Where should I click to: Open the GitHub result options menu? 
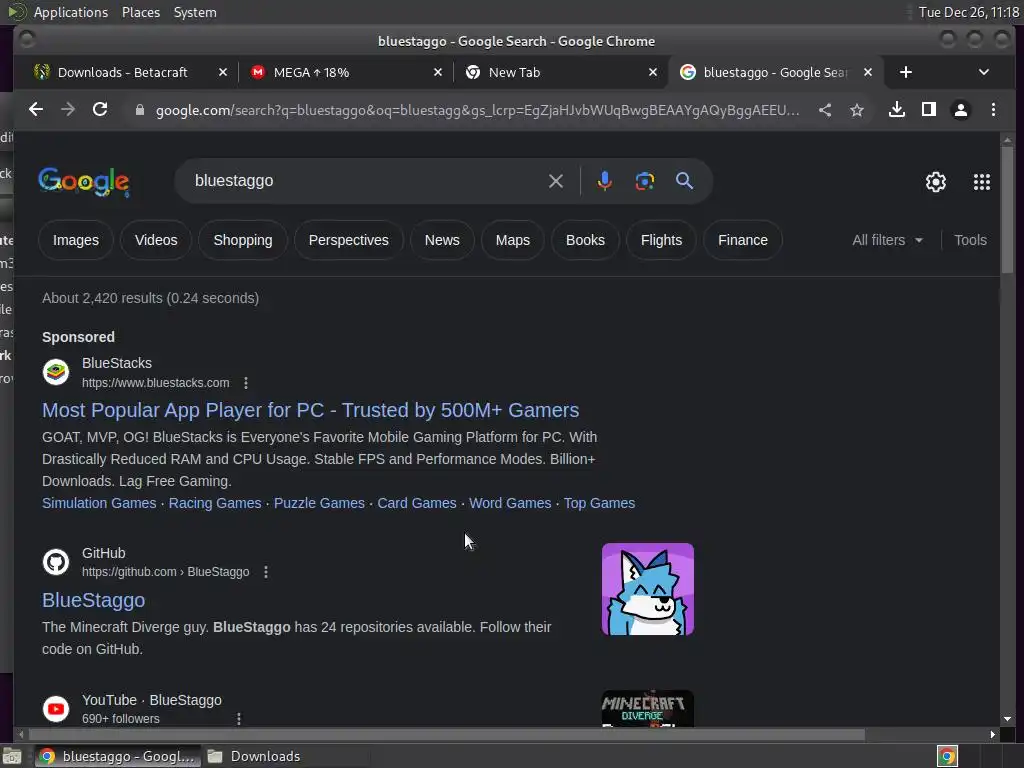pyautogui.click(x=266, y=572)
